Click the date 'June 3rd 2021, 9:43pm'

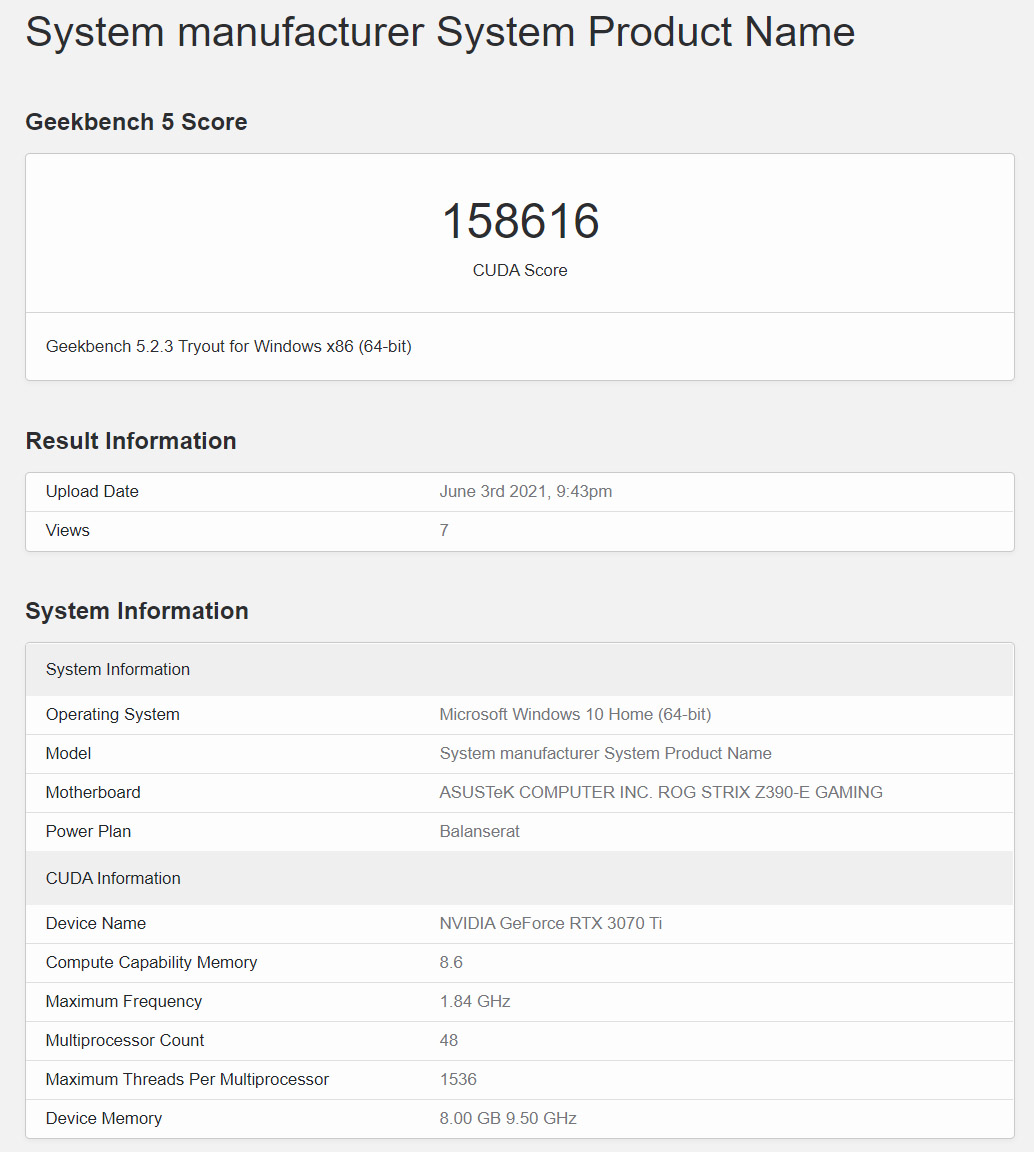(525, 492)
